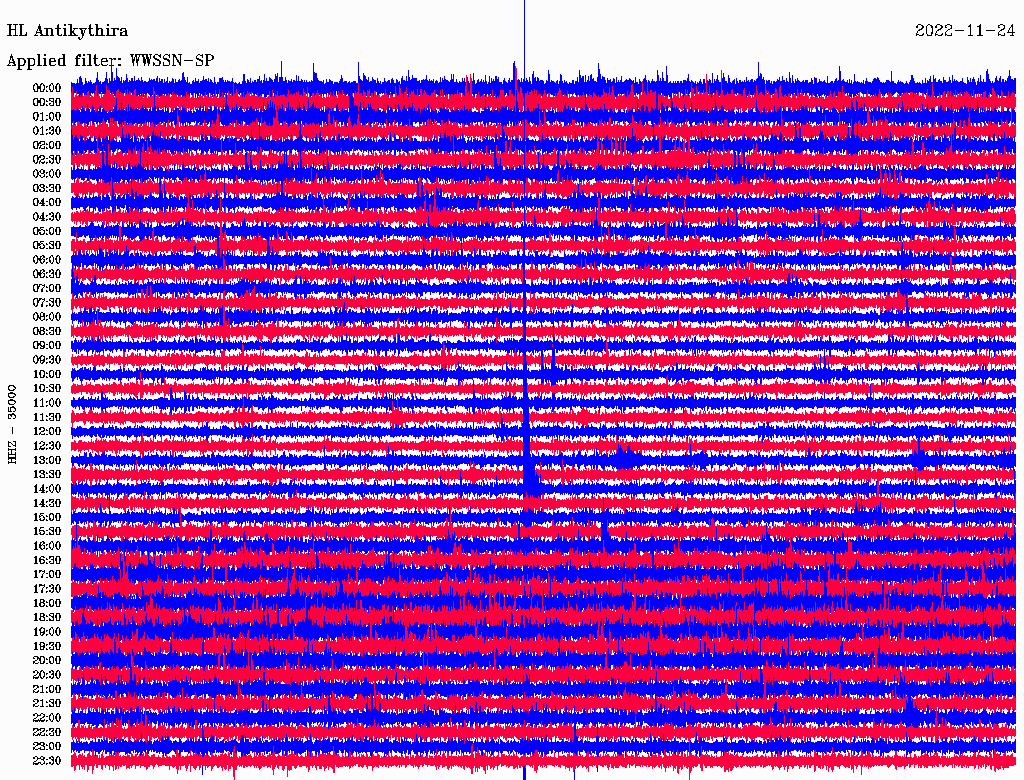Select the 'HHZ - 35000' axis label
This screenshot has height=780, width=1024.
[x=12, y=425]
